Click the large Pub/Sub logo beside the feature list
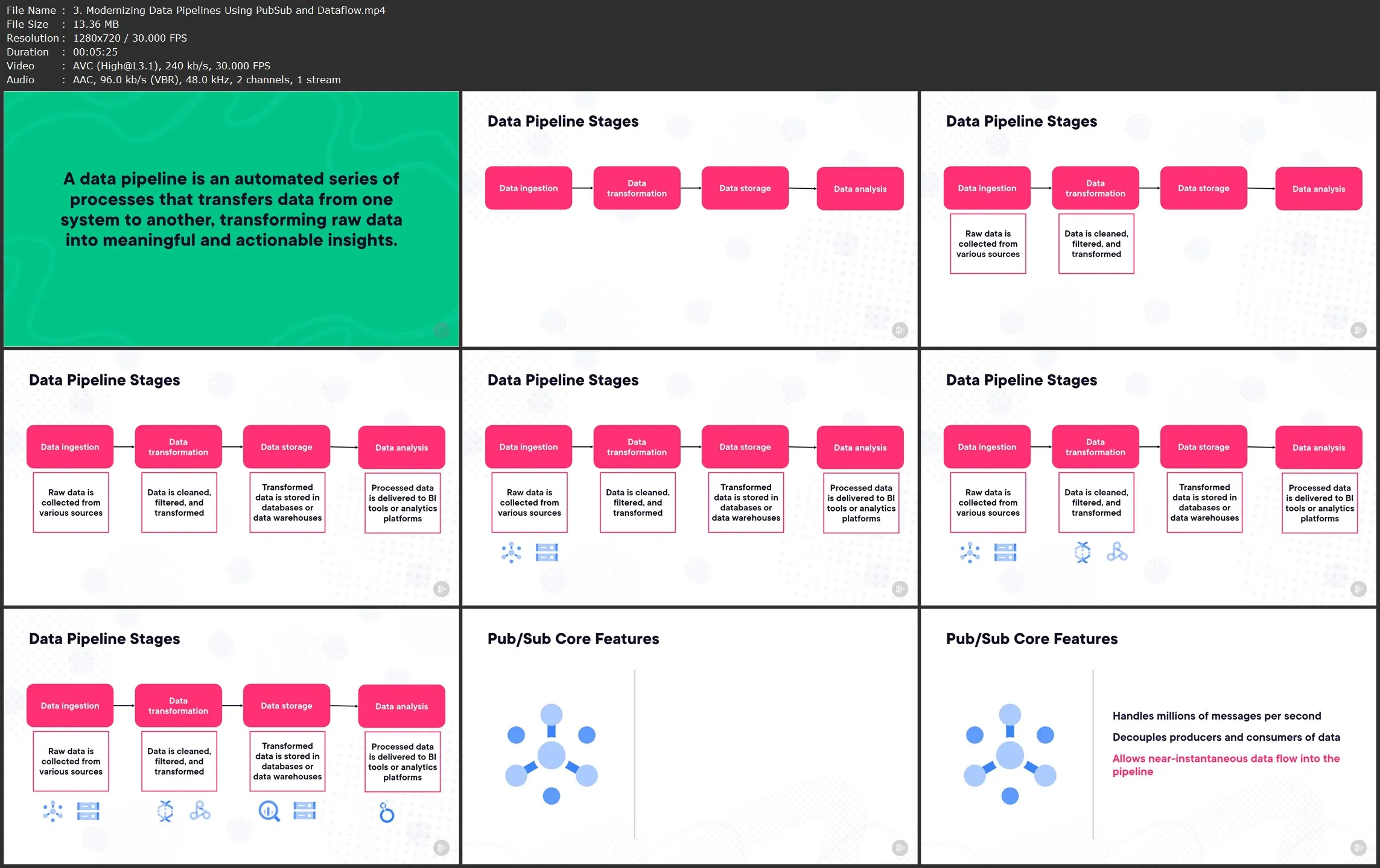The height and width of the screenshot is (868, 1380). tap(1010, 754)
